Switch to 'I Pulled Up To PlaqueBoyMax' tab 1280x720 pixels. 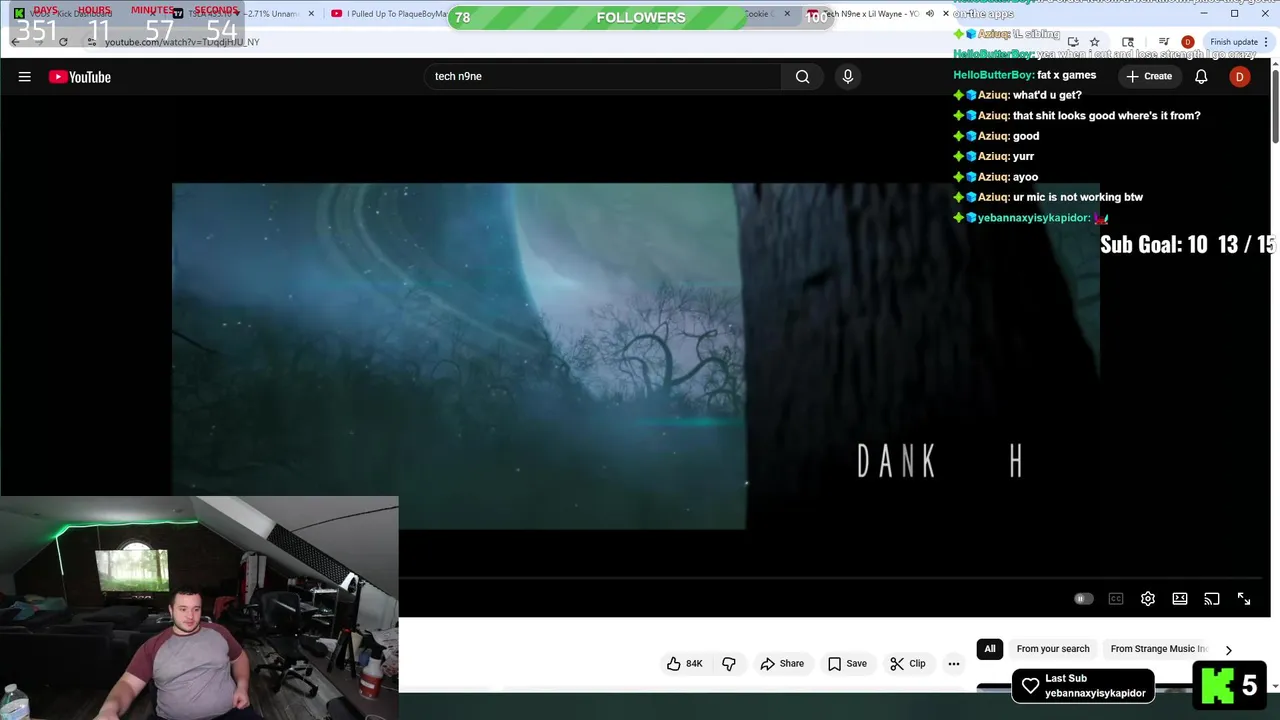390,14
